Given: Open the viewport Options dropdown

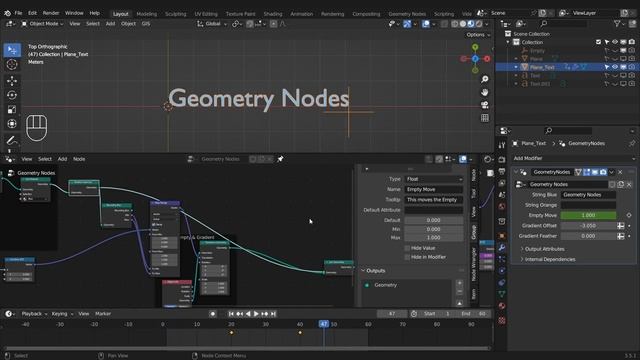Looking at the screenshot, I should [x=478, y=35].
